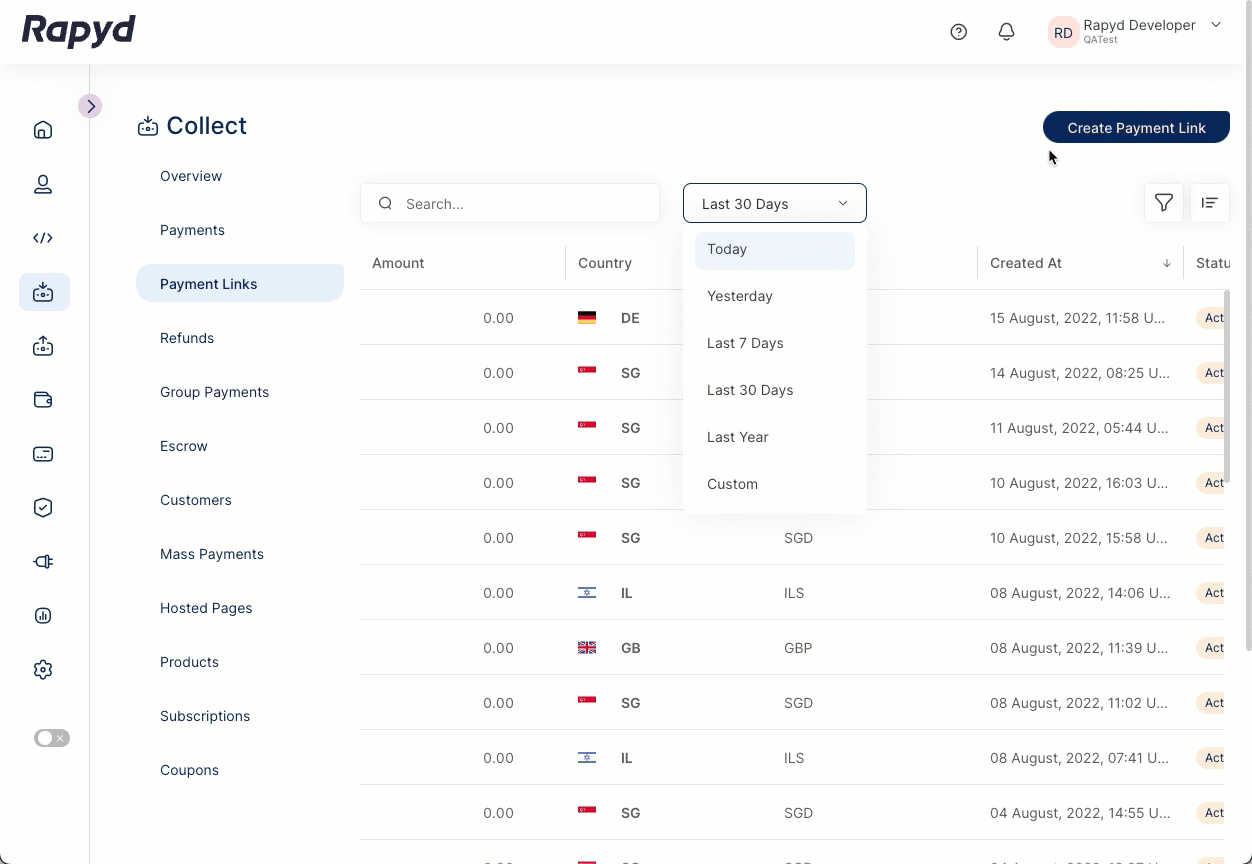Image resolution: width=1252 pixels, height=864 pixels.
Task: Click the Rapyd logo
Action: click(x=79, y=31)
